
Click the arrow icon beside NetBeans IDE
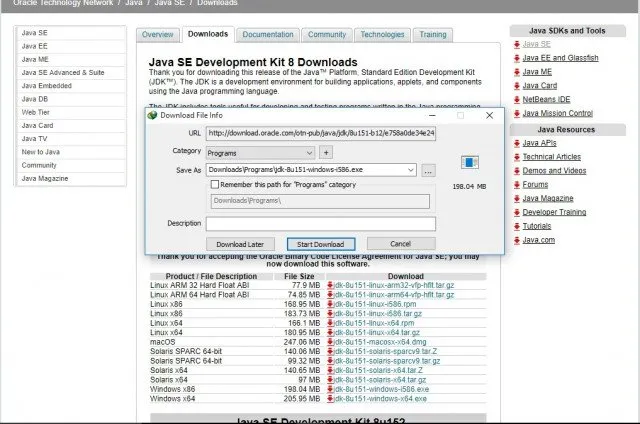point(517,100)
